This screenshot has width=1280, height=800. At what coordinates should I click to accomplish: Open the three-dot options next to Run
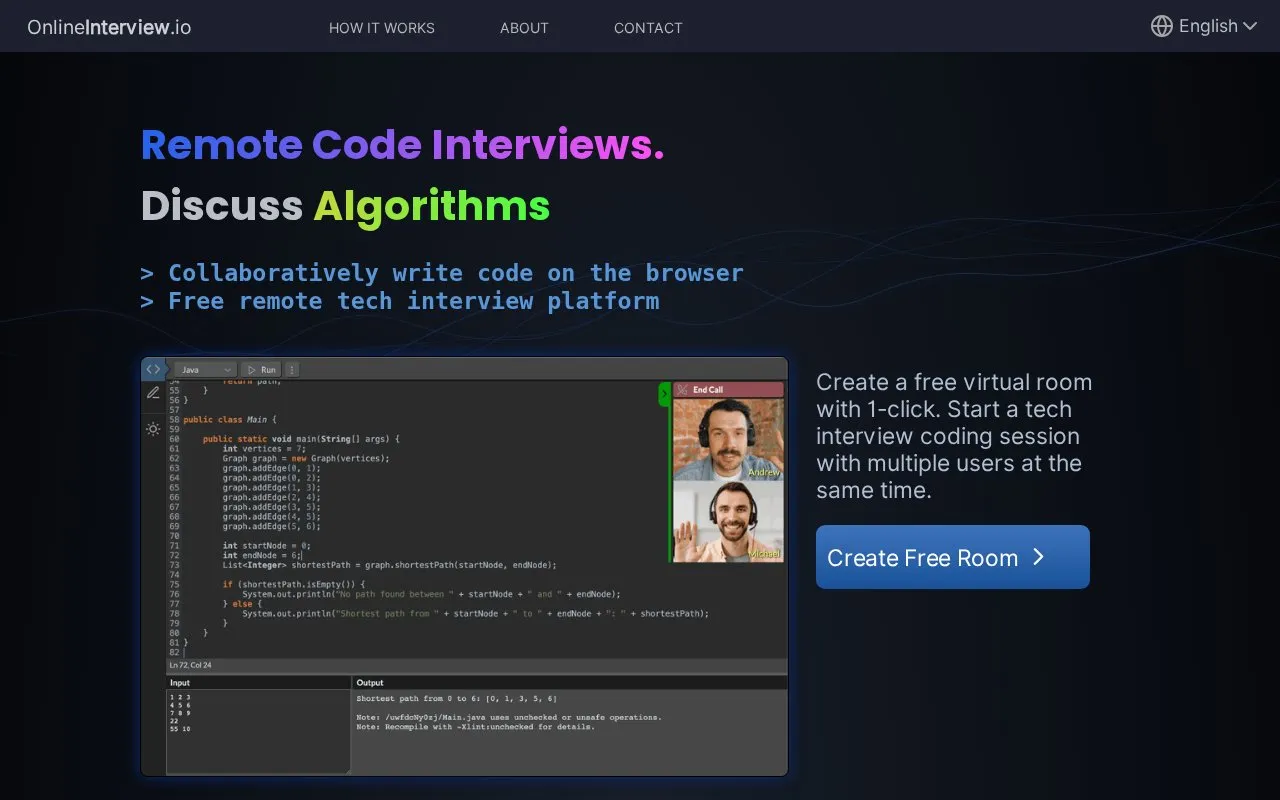pos(291,369)
